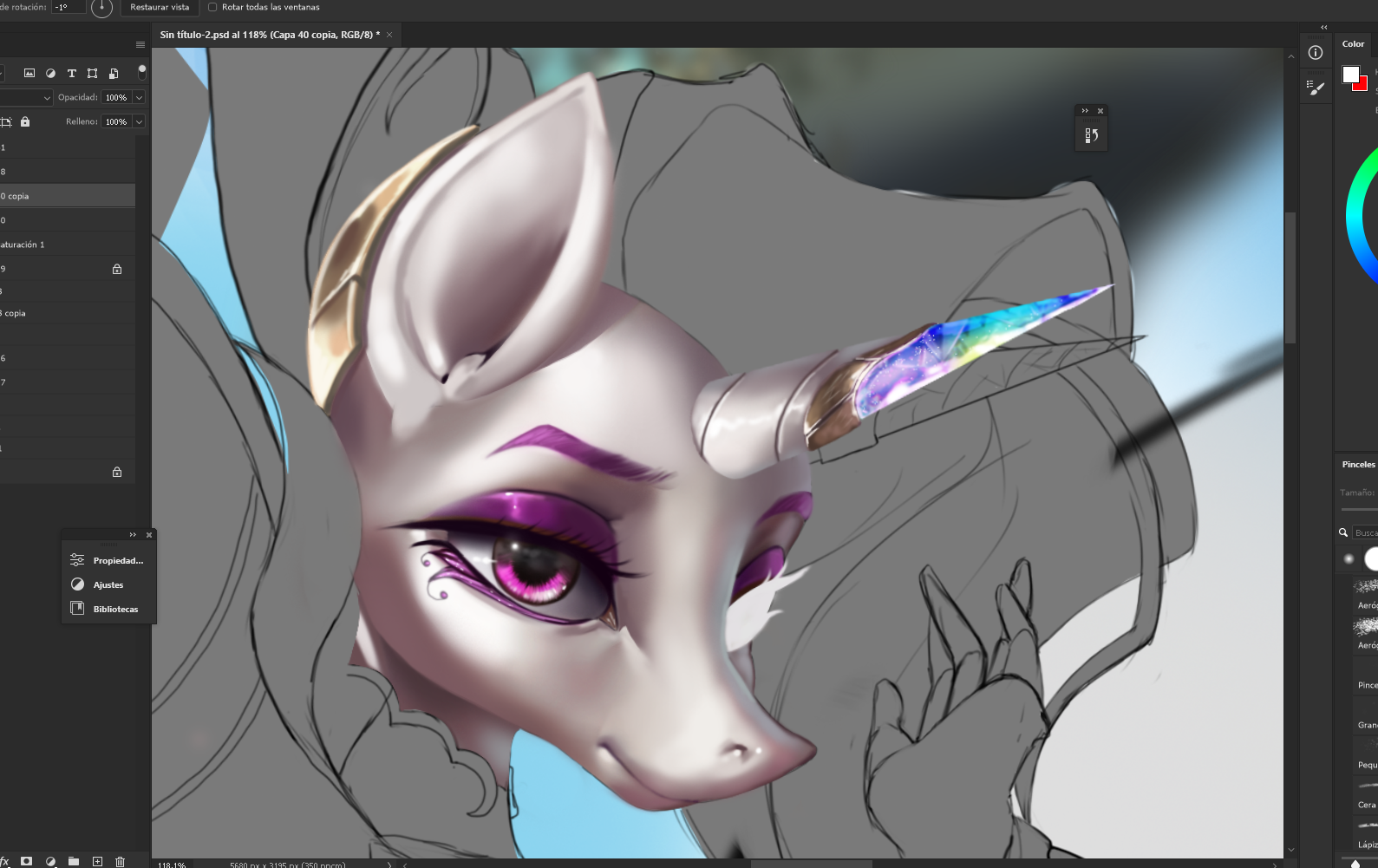Select the layer ending in '0 copia'
The height and width of the screenshot is (868, 1378).
click(68, 196)
